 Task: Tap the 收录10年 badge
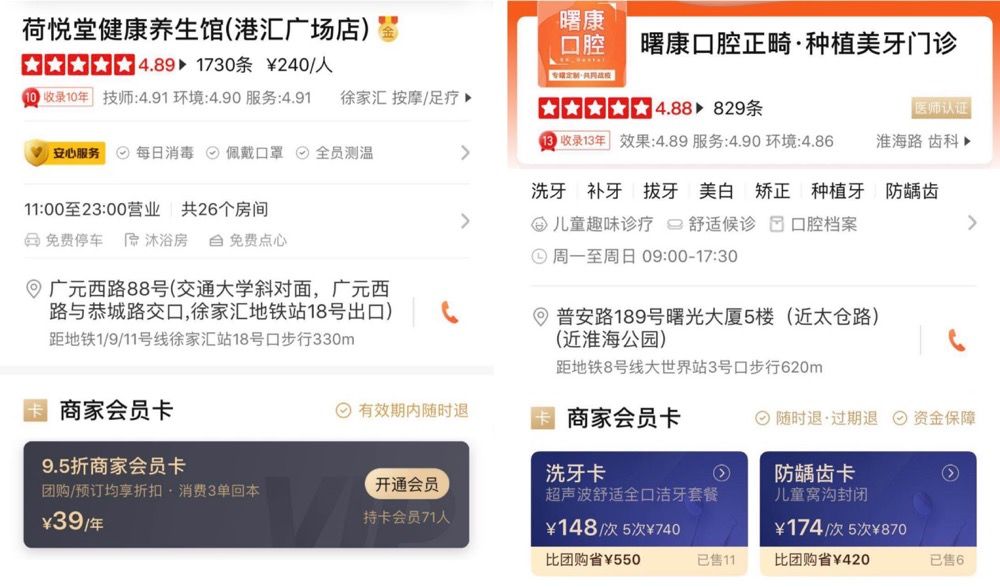click(x=57, y=97)
